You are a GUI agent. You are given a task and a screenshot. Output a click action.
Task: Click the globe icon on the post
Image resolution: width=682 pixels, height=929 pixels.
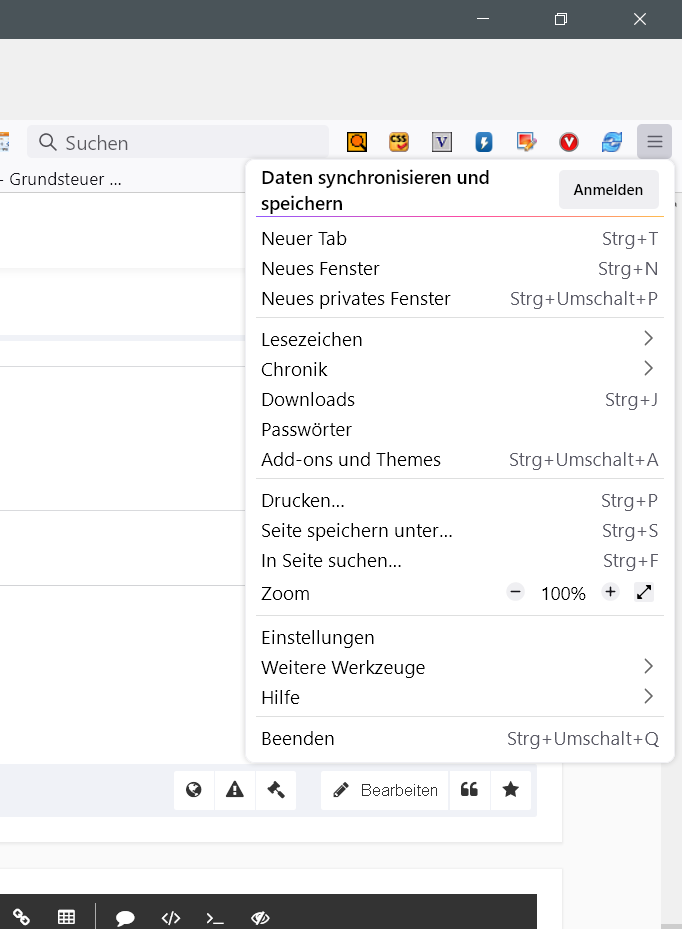coord(194,790)
